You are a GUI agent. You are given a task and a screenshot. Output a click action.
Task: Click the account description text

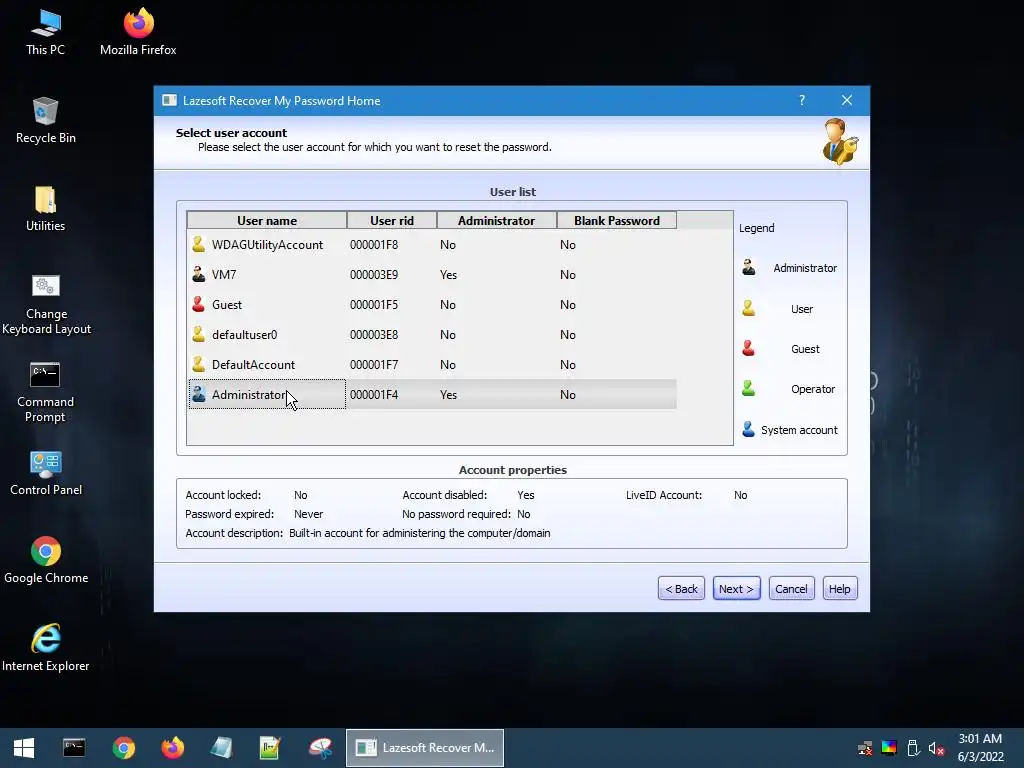(x=419, y=533)
